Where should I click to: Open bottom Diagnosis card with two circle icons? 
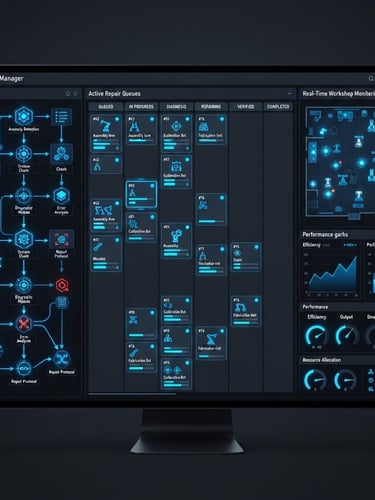176,374
